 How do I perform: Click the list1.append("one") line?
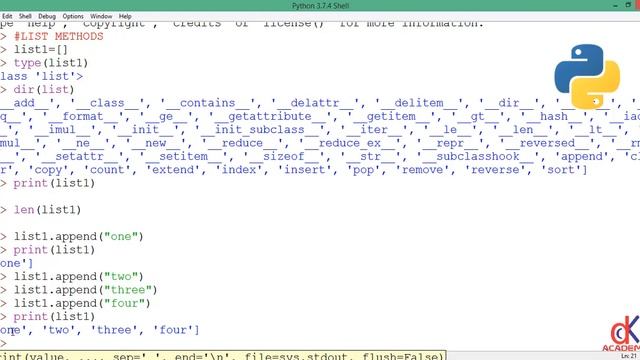[79, 237]
